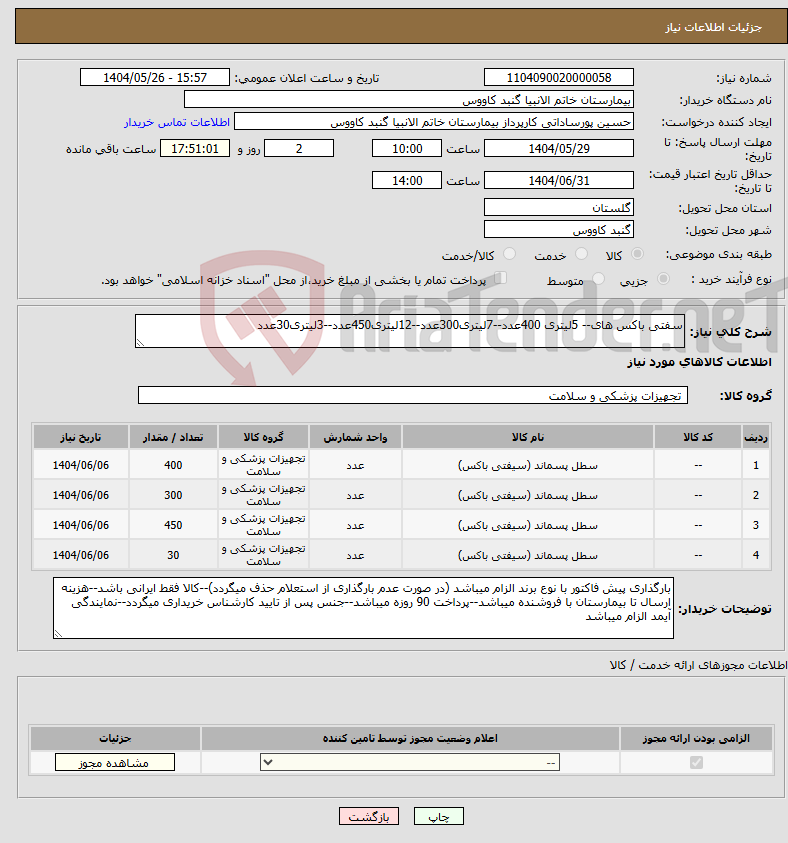Click the delivery province field گلستان
Screen dimensions: 788x843
pyautogui.click(x=558, y=207)
